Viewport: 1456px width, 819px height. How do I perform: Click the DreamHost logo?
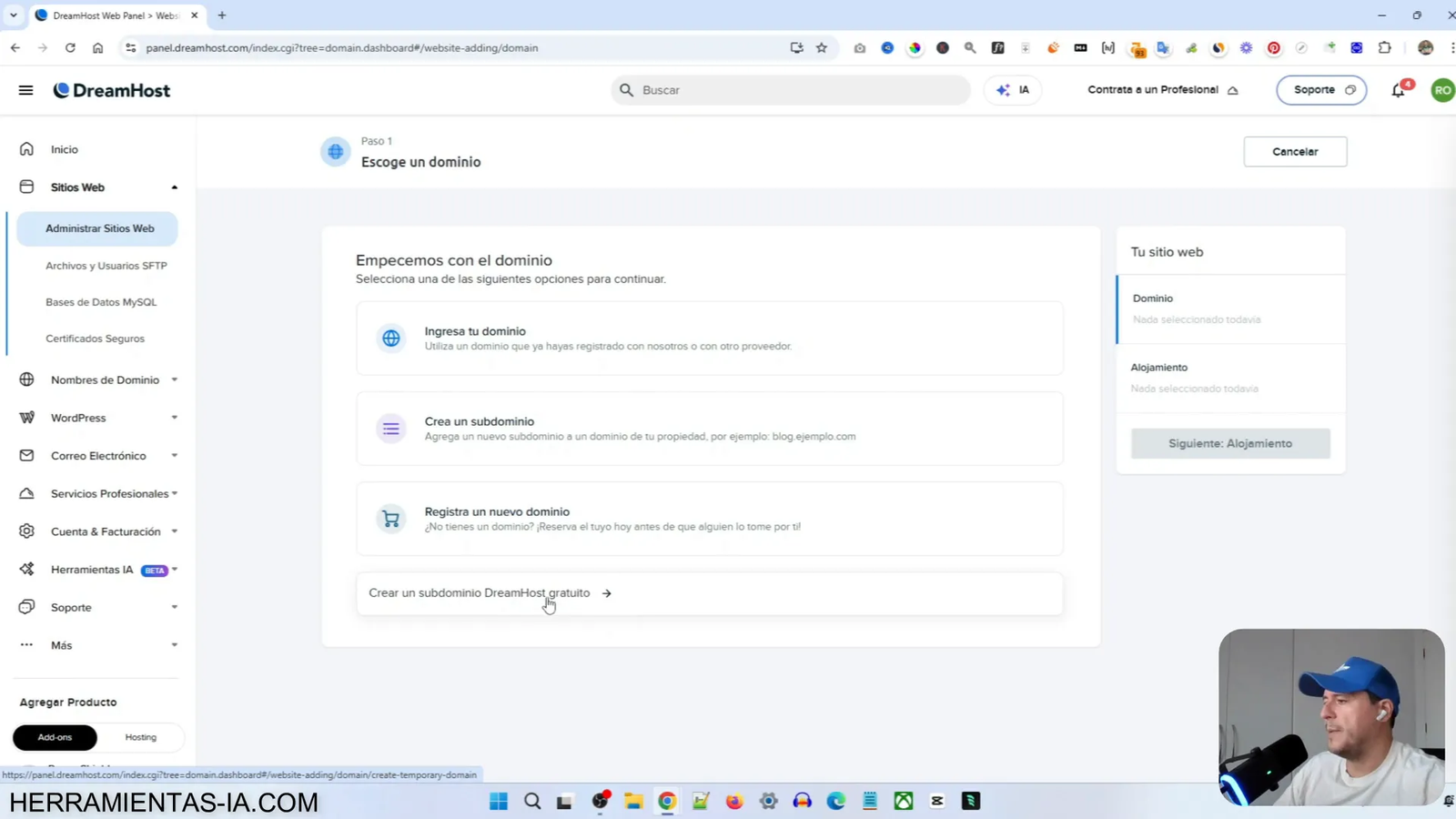click(111, 90)
